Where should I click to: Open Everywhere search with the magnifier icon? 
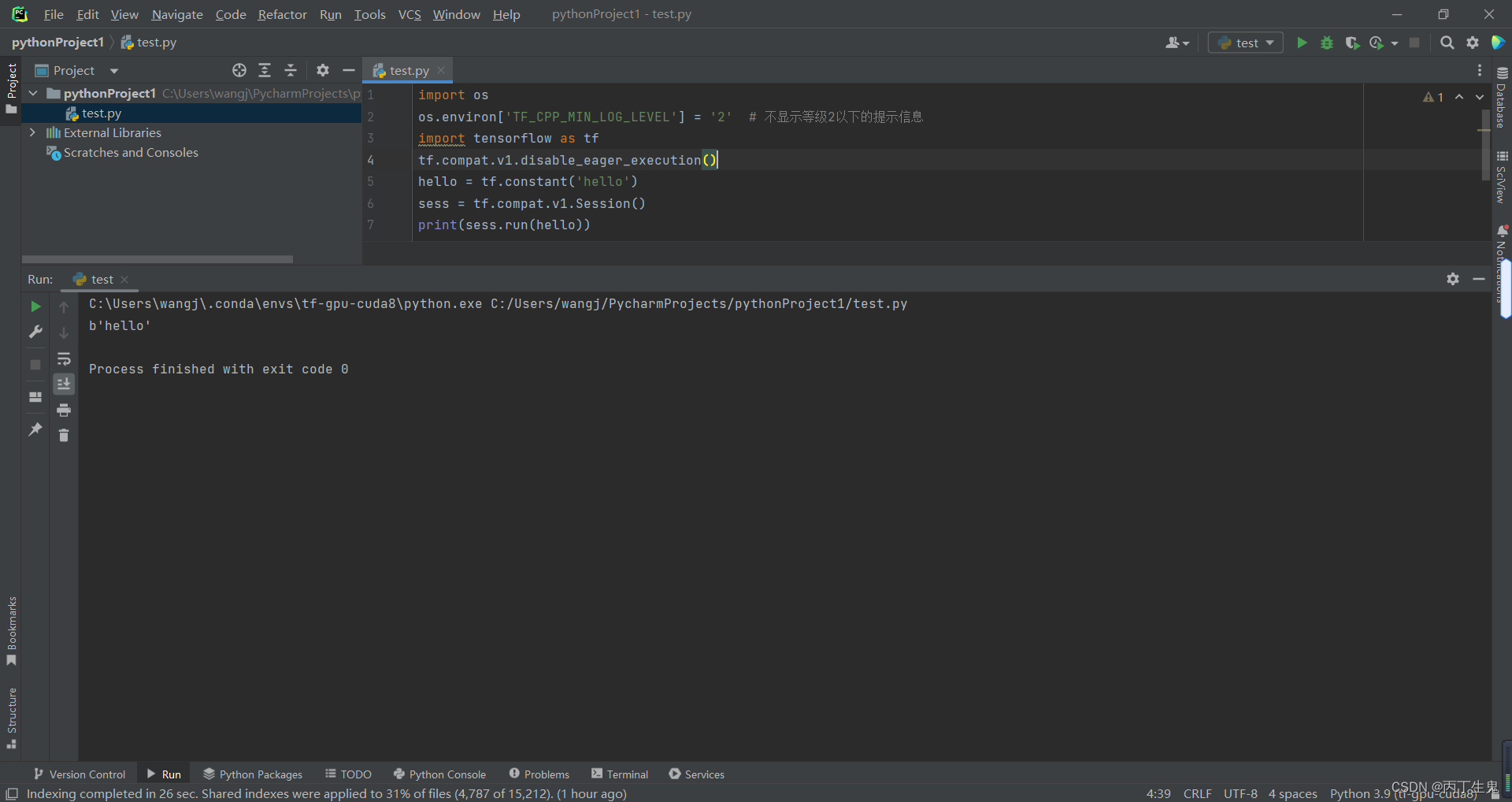pos(1447,43)
